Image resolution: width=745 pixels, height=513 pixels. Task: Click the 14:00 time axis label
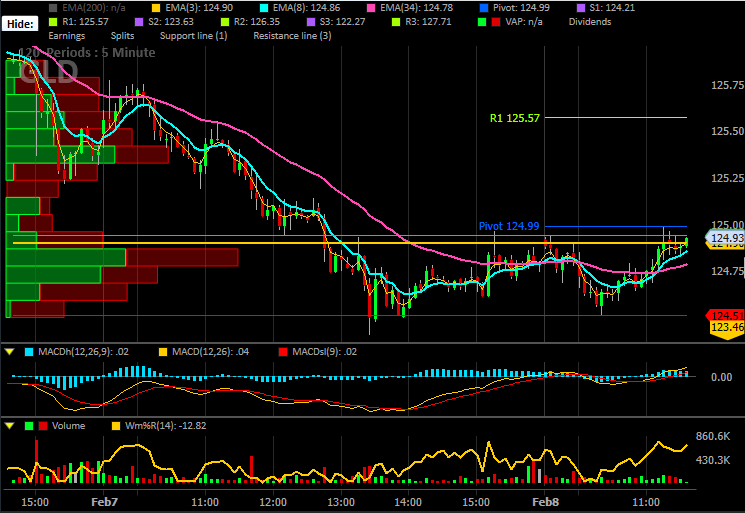[408, 502]
